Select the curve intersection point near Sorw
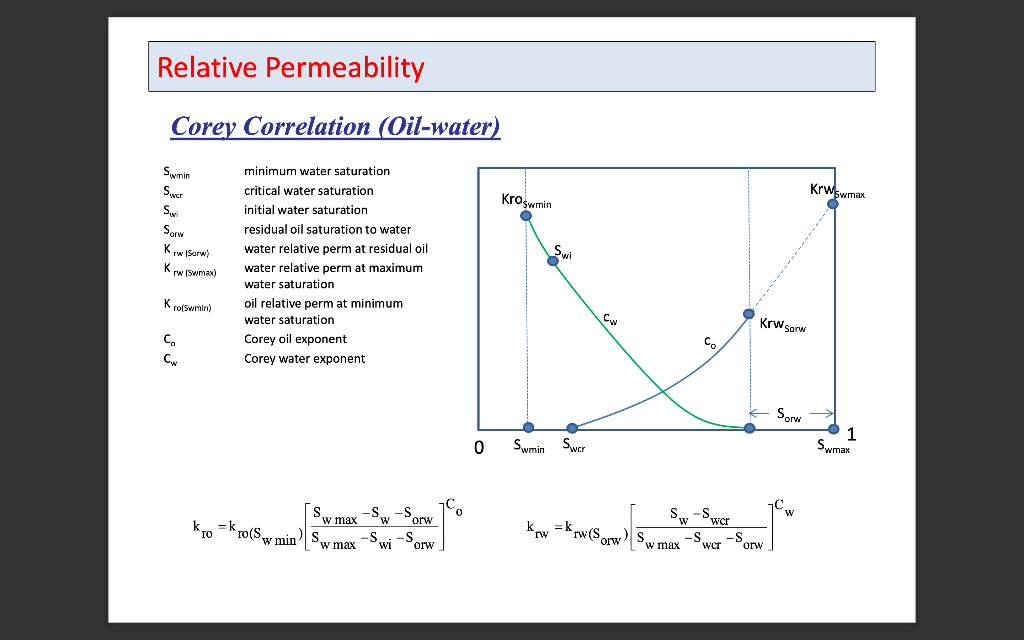Screen dimensions: 1024x640 click(748, 427)
